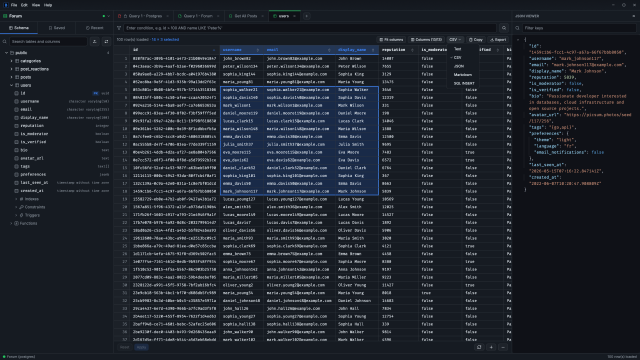Image resolution: width=640 pixels, height=360 pixels.
Task: Close the users tab
Action: click(294, 16)
